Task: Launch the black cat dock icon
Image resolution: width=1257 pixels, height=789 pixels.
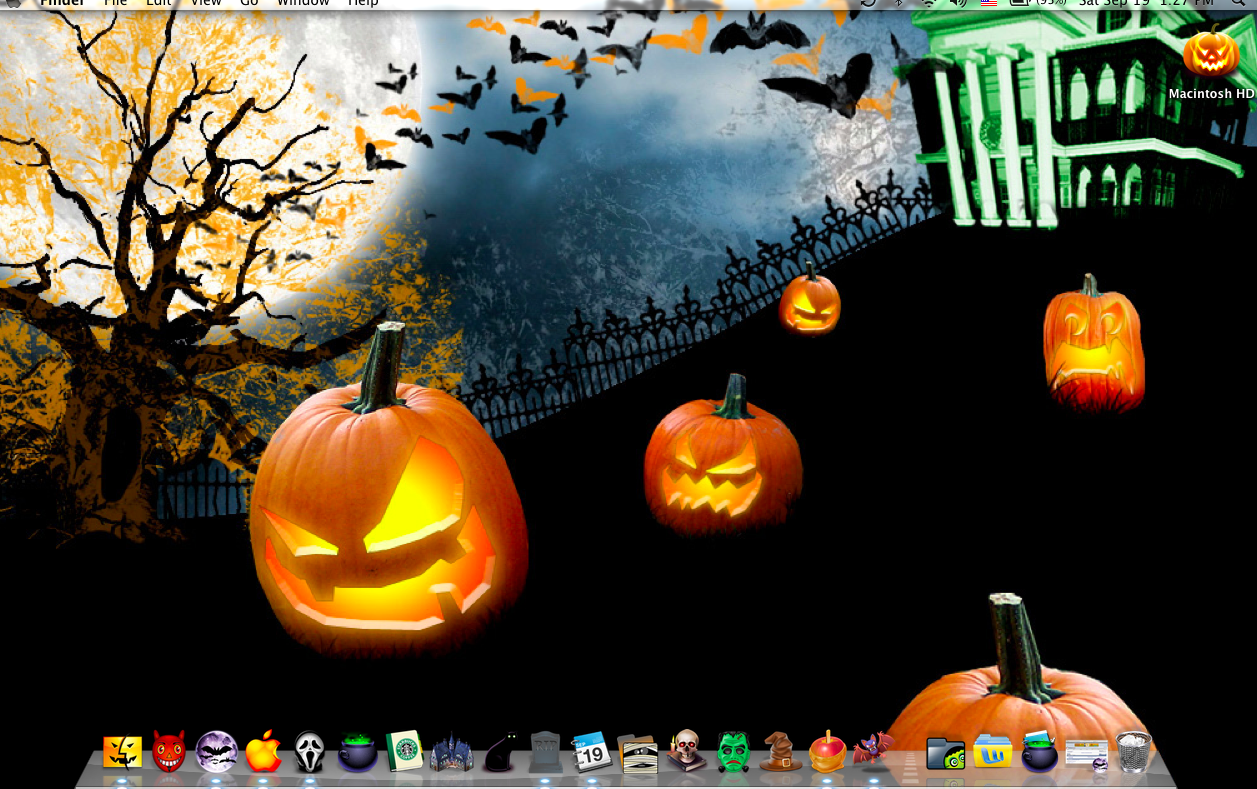Action: point(499,752)
